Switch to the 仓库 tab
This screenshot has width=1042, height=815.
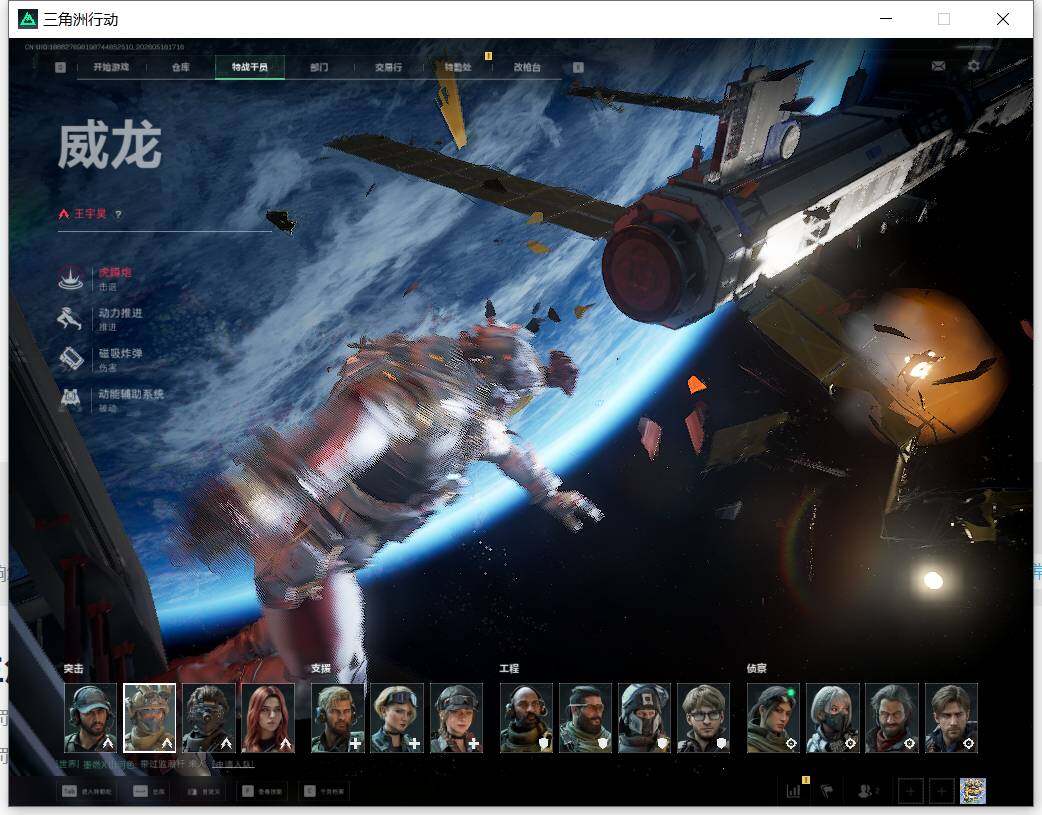[181, 67]
